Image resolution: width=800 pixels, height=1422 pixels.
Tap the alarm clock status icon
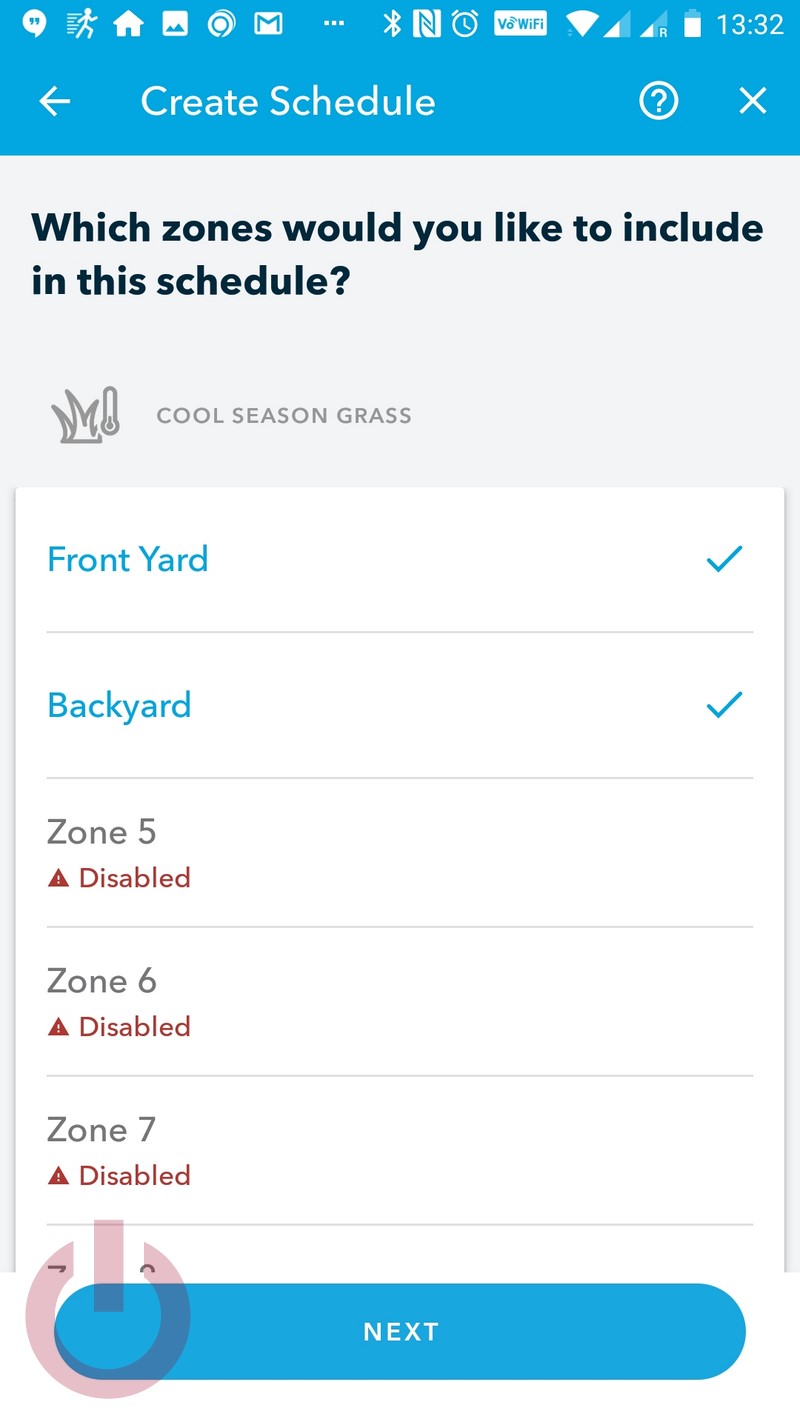click(x=465, y=24)
